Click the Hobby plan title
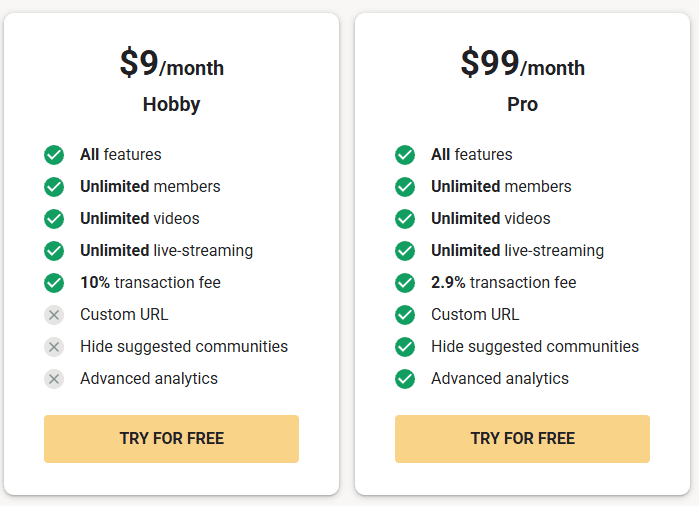The height and width of the screenshot is (506, 699). pyautogui.click(x=171, y=104)
